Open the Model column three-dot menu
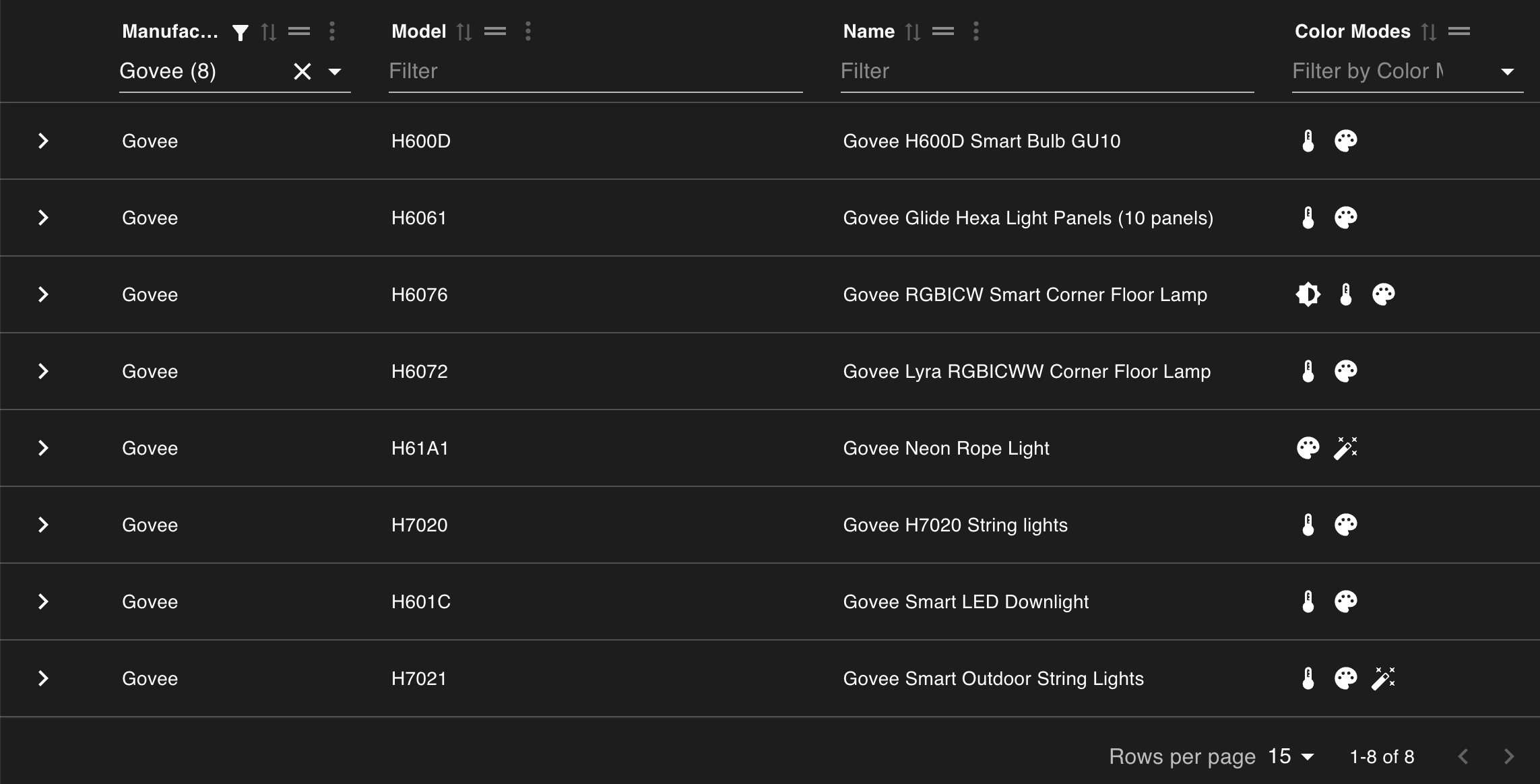The image size is (1540, 784). pyautogui.click(x=528, y=31)
